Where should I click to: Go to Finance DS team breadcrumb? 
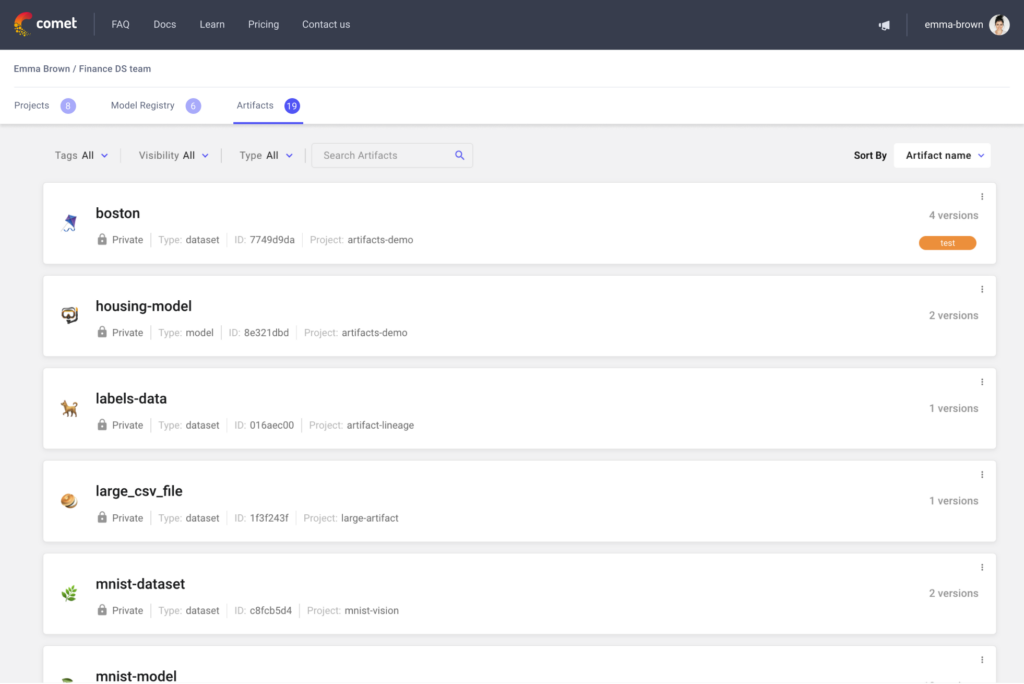coord(115,69)
